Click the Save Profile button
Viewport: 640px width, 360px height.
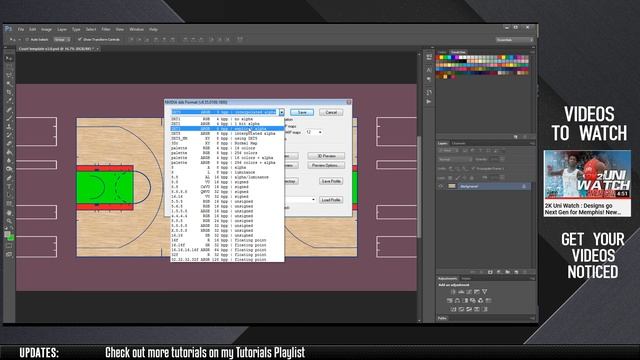point(331,181)
